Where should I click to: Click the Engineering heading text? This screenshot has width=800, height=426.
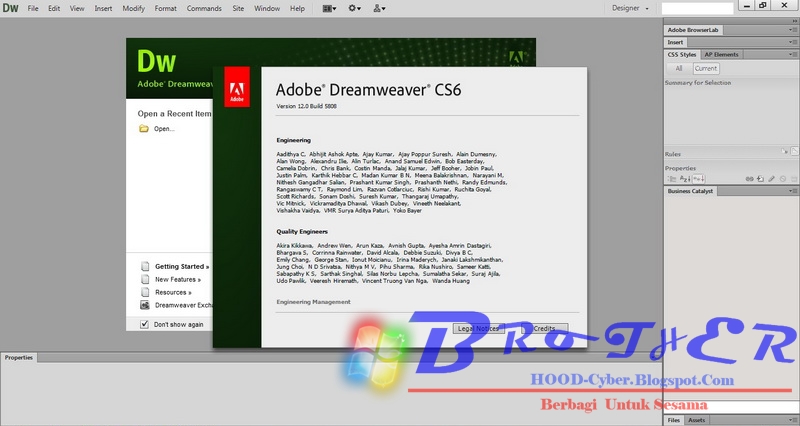(x=293, y=140)
